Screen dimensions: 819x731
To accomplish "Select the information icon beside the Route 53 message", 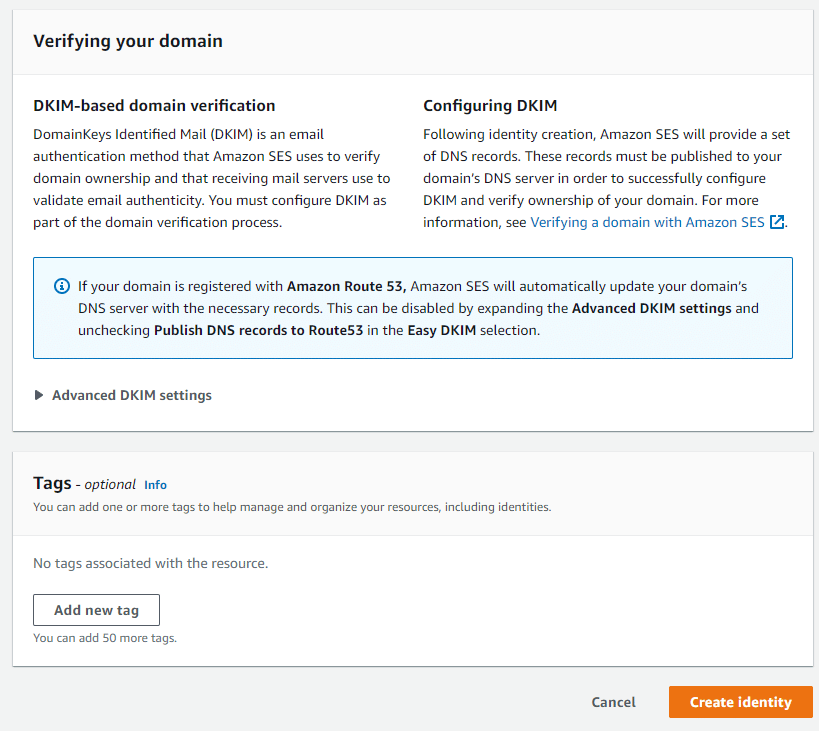I will (61, 286).
